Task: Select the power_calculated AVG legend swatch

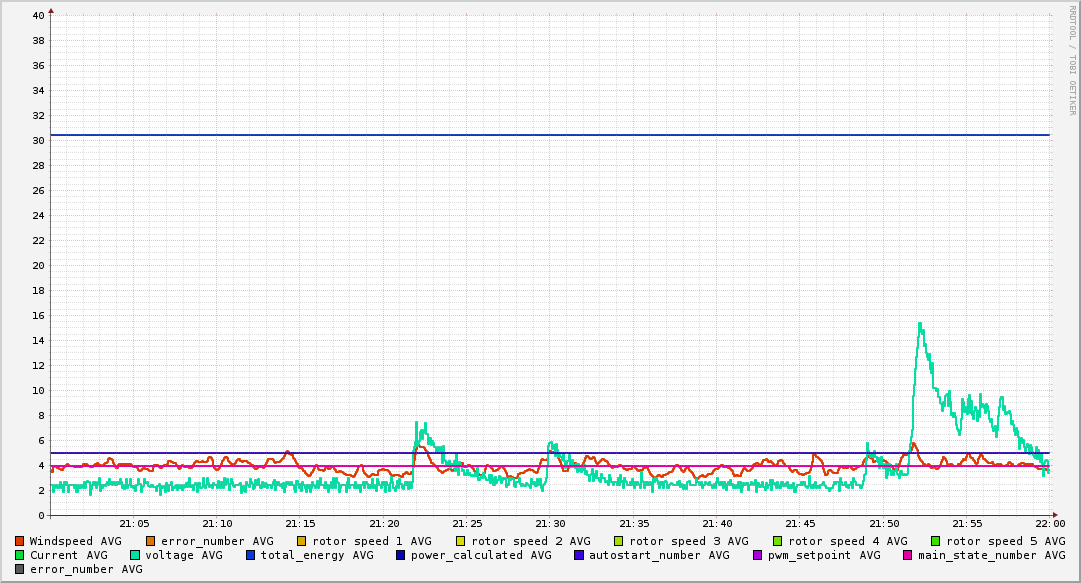Action: pos(400,555)
